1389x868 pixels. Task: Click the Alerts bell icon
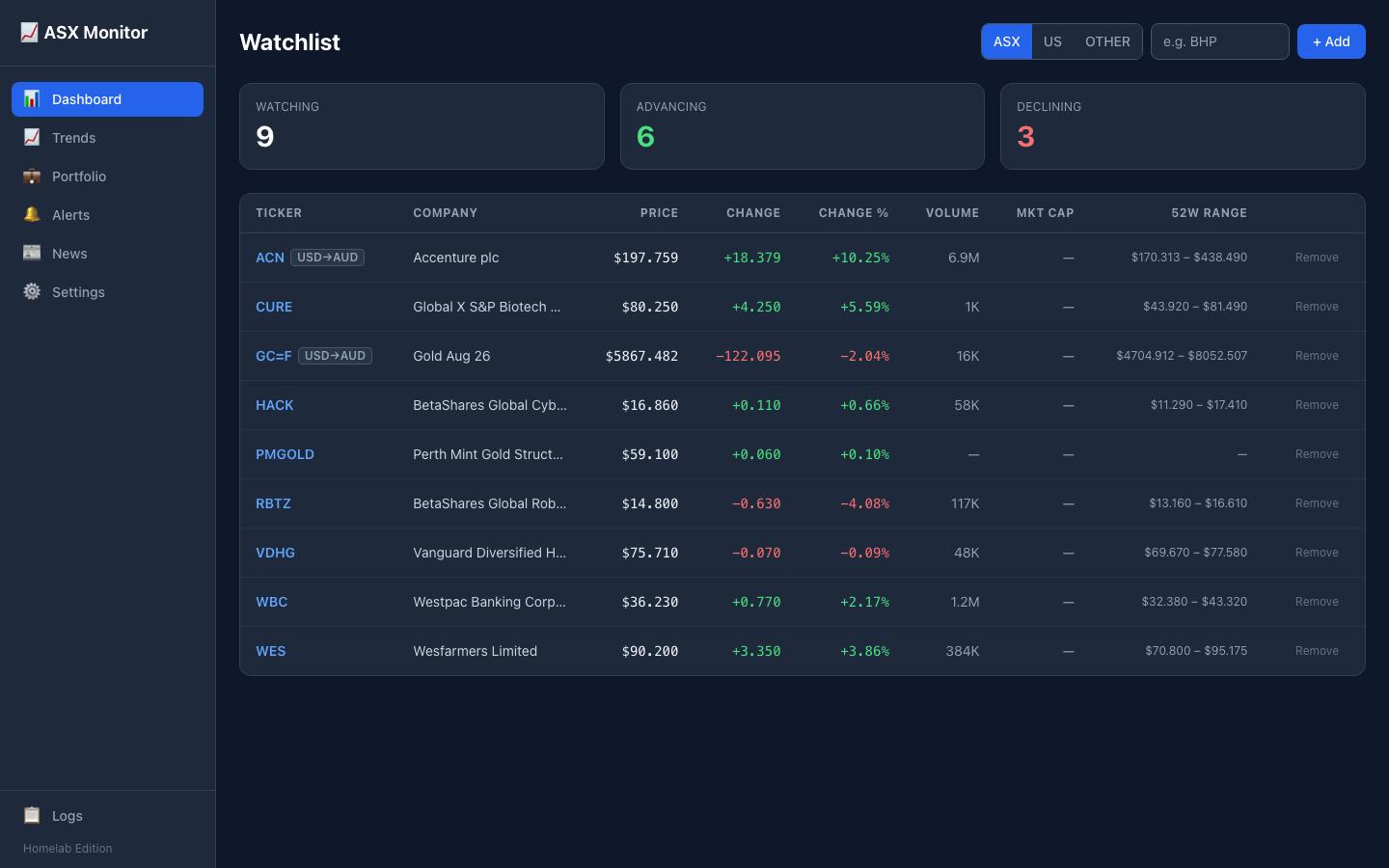tap(32, 215)
